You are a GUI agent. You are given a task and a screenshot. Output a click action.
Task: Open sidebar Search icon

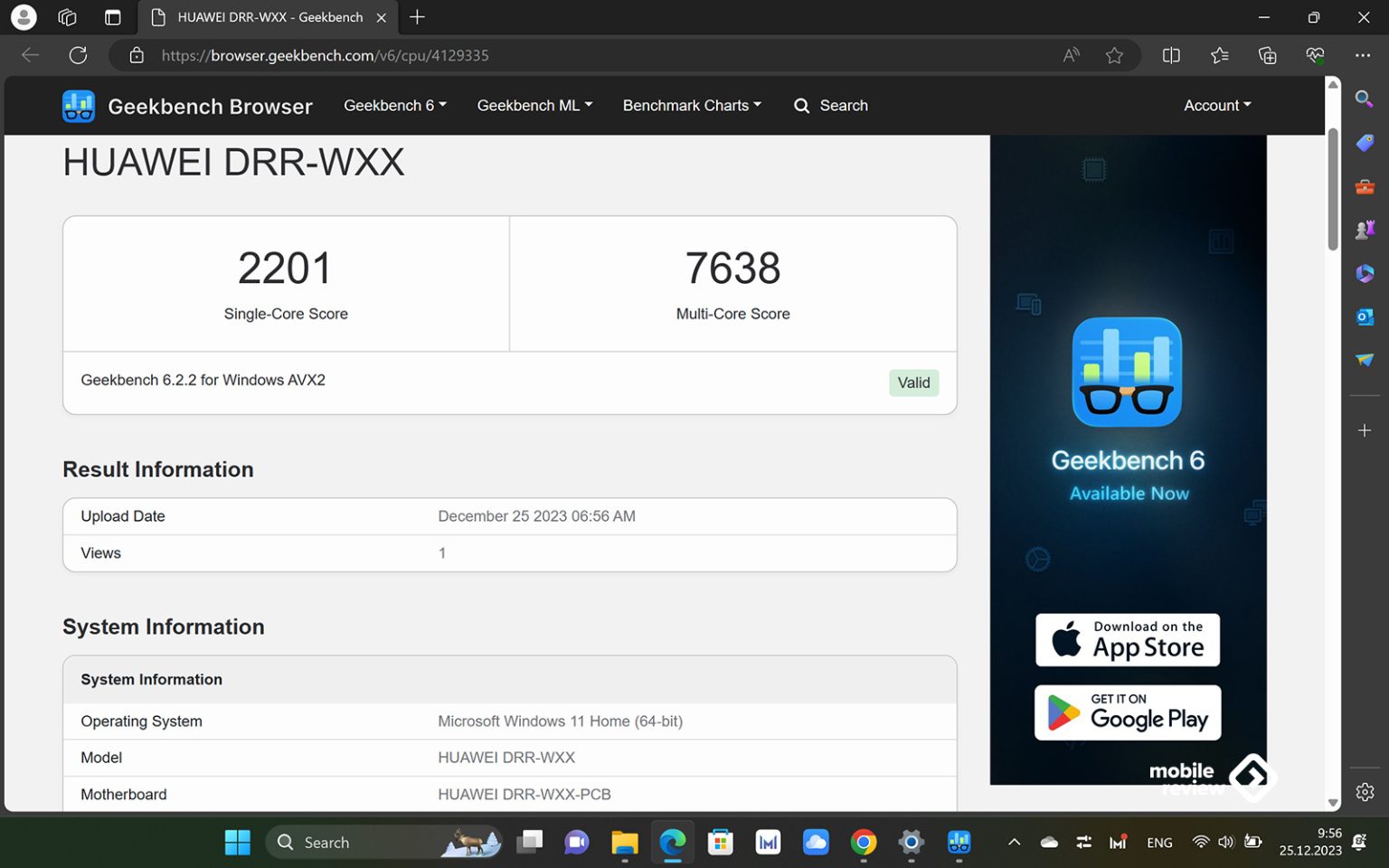(1365, 98)
